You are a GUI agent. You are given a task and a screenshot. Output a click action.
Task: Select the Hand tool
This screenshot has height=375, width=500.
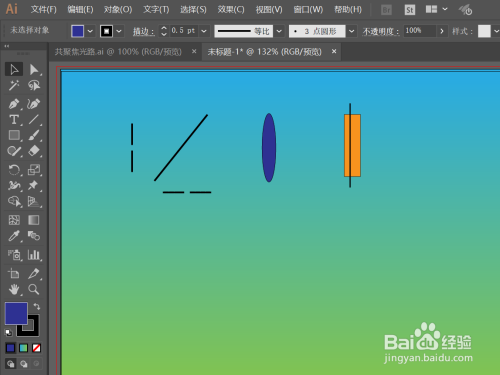click(14, 289)
